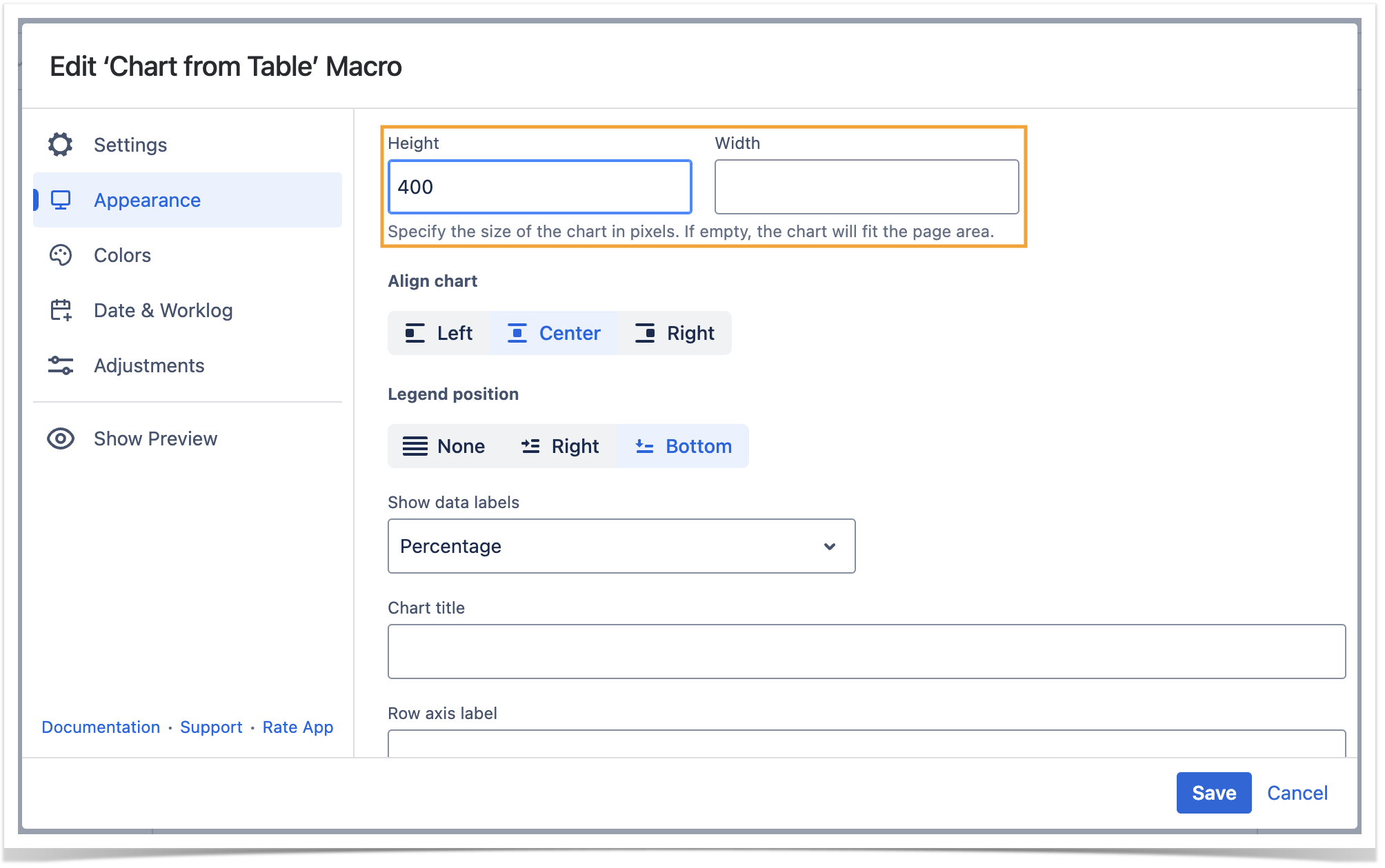Open the Adjustments section
Screen dimensions: 1385x868
point(149,365)
